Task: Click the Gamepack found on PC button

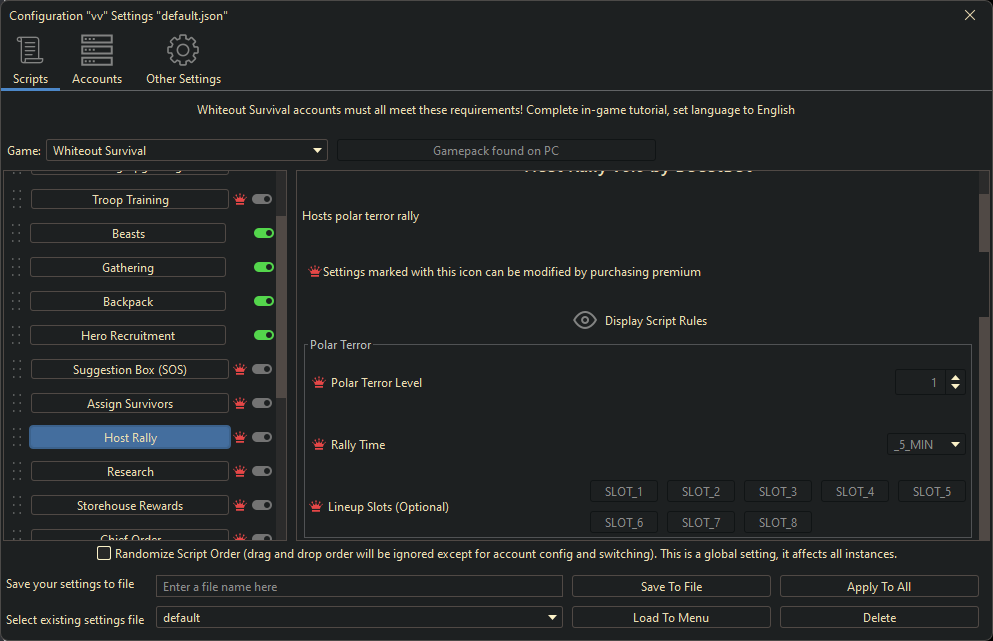Action: click(x=496, y=151)
